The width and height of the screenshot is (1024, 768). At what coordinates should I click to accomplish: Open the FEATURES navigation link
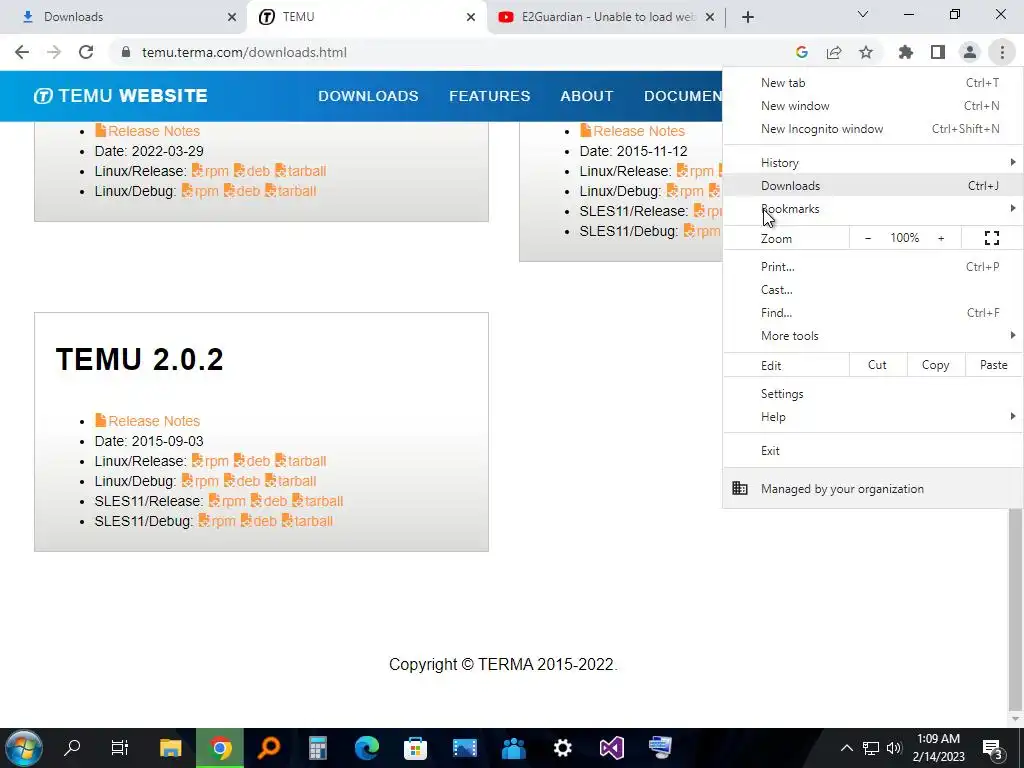point(490,96)
